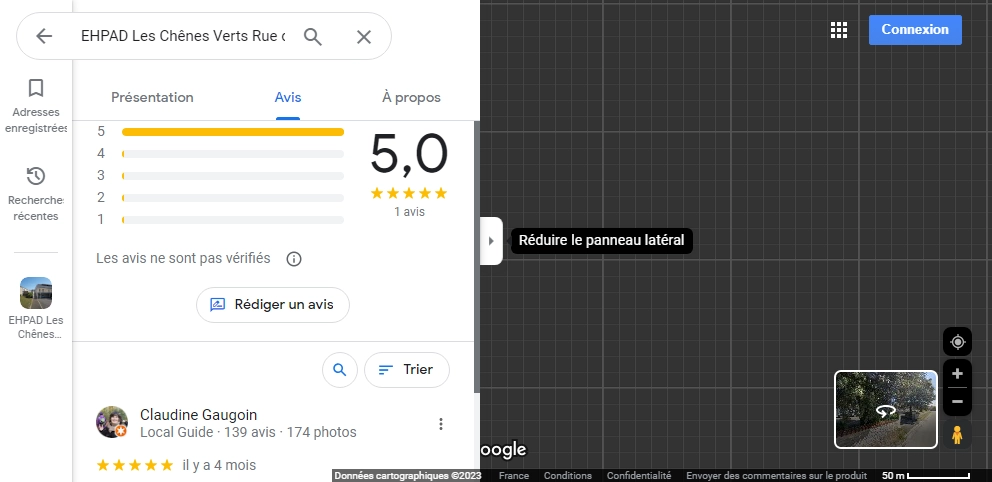This screenshot has width=992, height=482.
Task: Click the search field text EHPAD Les Chênes Verts
Action: click(x=183, y=36)
